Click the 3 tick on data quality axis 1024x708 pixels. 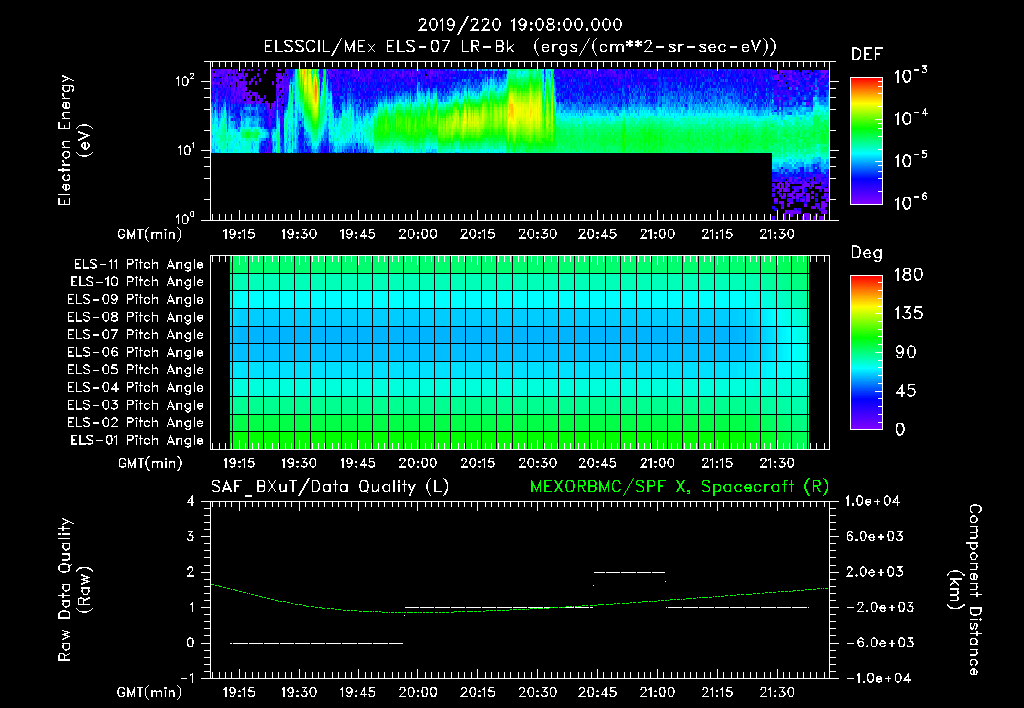coord(191,536)
